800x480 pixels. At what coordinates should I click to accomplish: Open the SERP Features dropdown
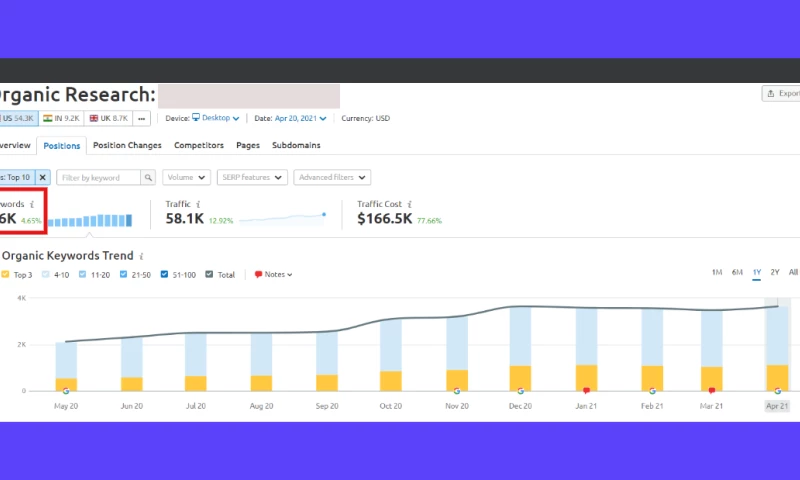252,178
